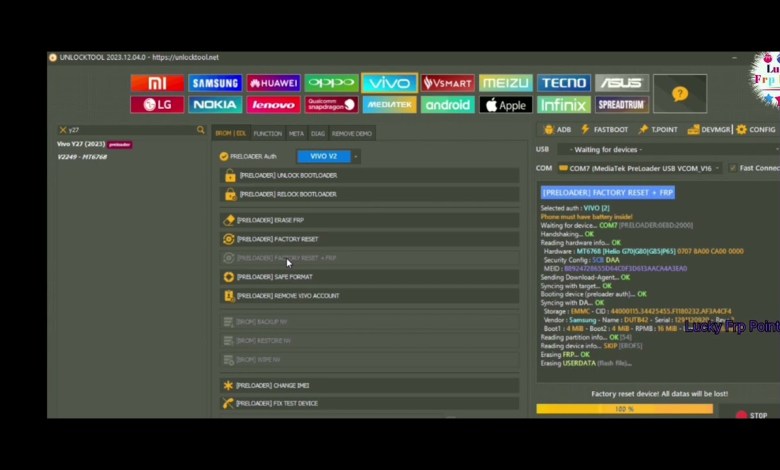The image size is (780, 470).
Task: Select the LG brand tile
Action: [x=157, y=104]
